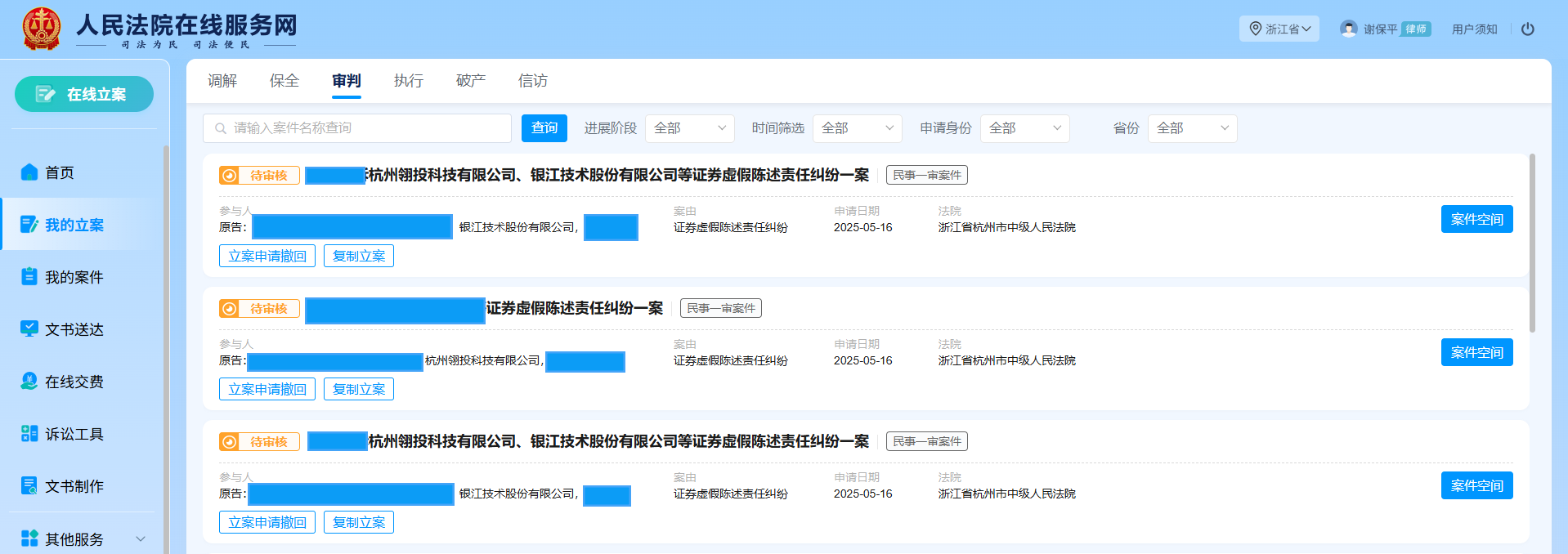The height and width of the screenshot is (554, 1568).
Task: Switch to the 保全 tab
Action: pyautogui.click(x=284, y=81)
